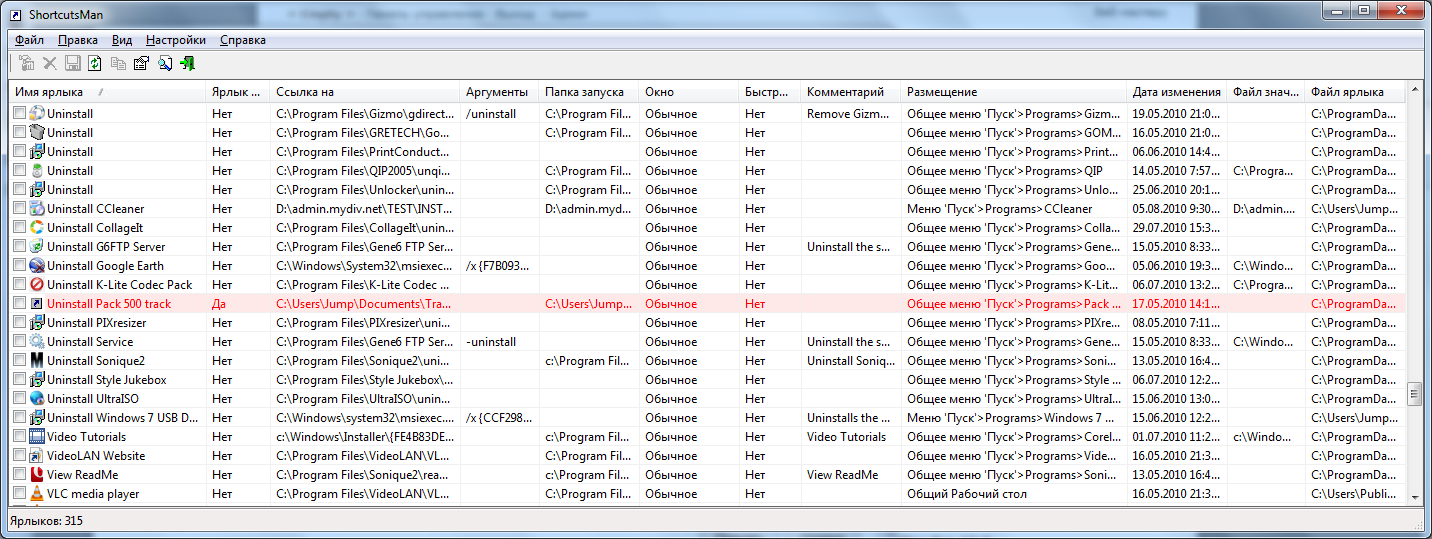The height and width of the screenshot is (539, 1432).
Task: Click the 05.08.2010 9:30 date cell
Action: tap(1176, 209)
